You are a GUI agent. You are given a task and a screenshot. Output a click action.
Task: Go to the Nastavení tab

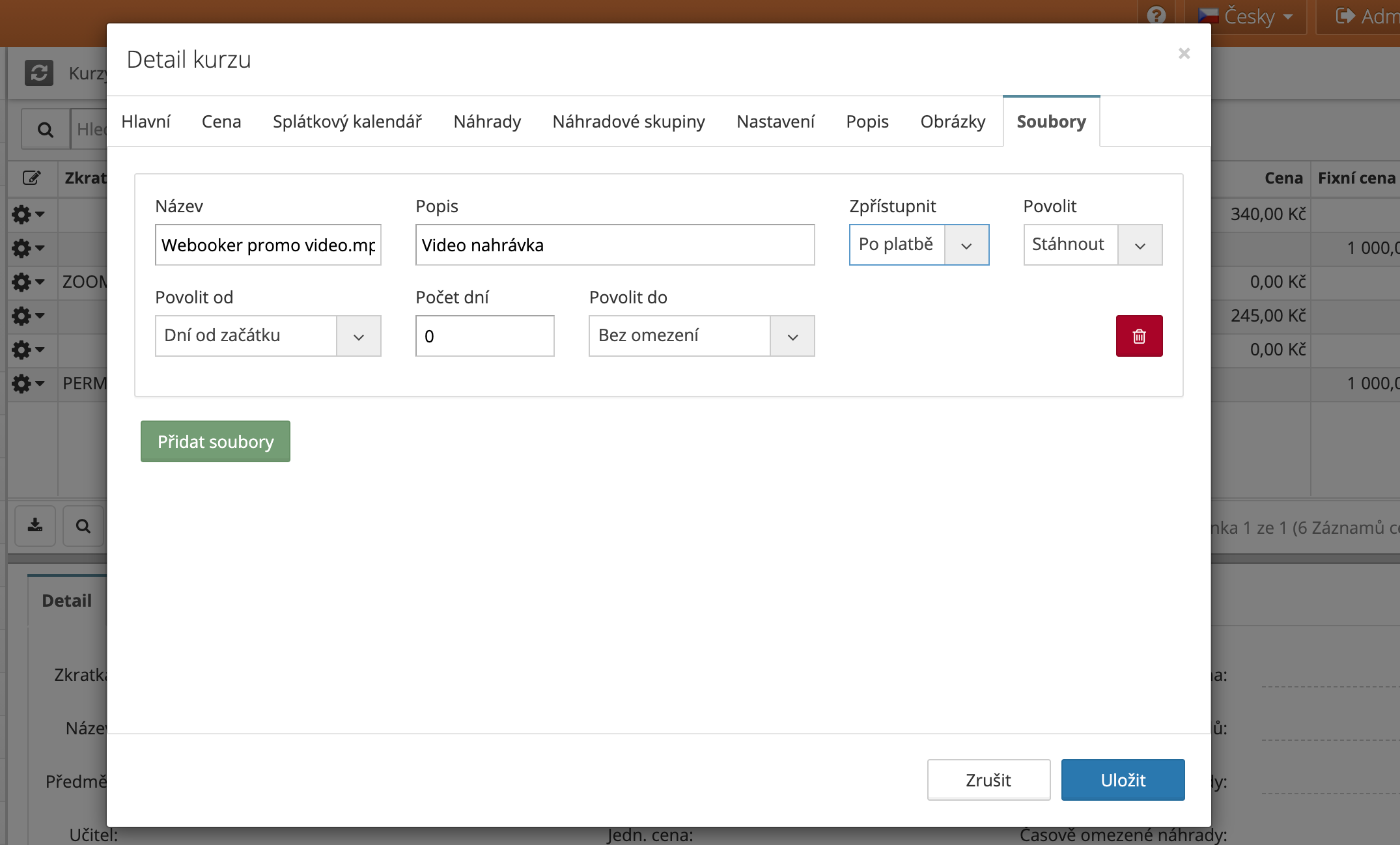tap(775, 122)
